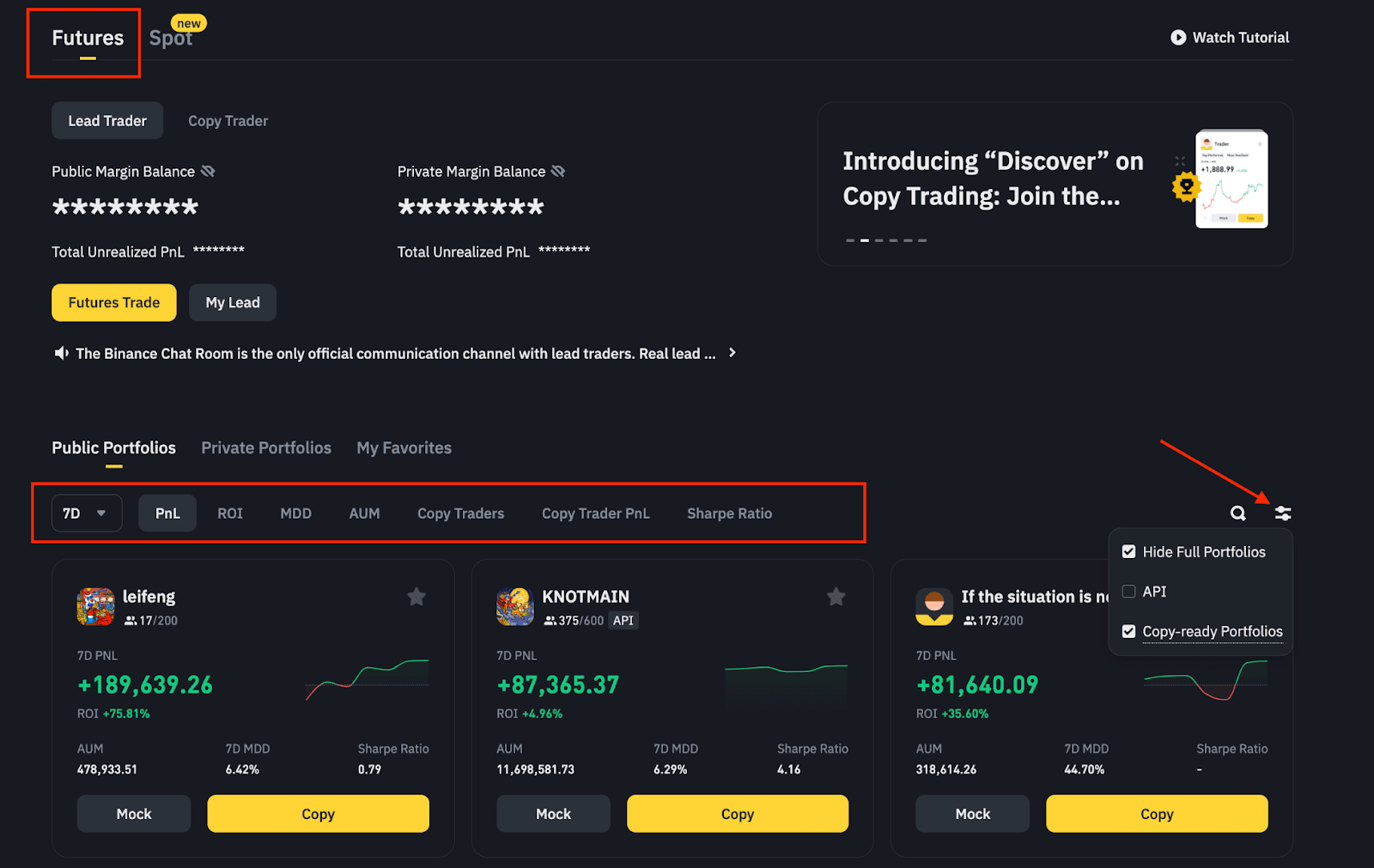Click the +87,365.37 PNL value
This screenshot has height=868, width=1374.
tap(558, 685)
